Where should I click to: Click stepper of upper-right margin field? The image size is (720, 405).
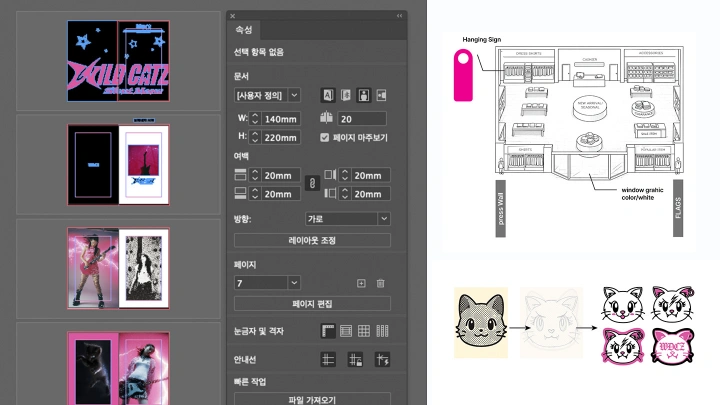tap(345, 175)
